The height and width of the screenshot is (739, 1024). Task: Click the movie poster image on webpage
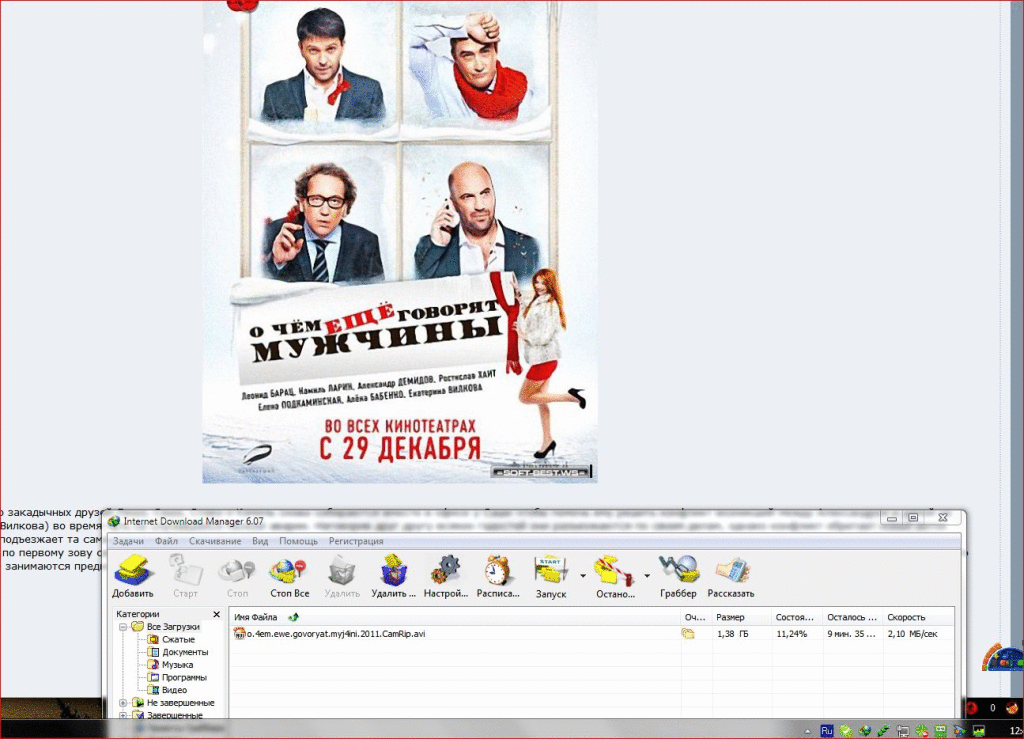point(400,242)
